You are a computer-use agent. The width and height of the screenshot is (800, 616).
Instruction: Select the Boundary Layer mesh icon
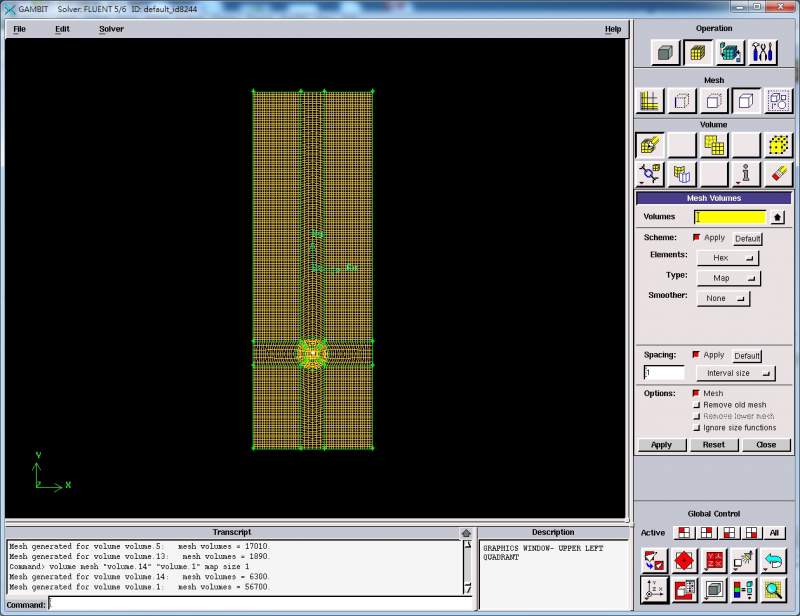(650, 100)
